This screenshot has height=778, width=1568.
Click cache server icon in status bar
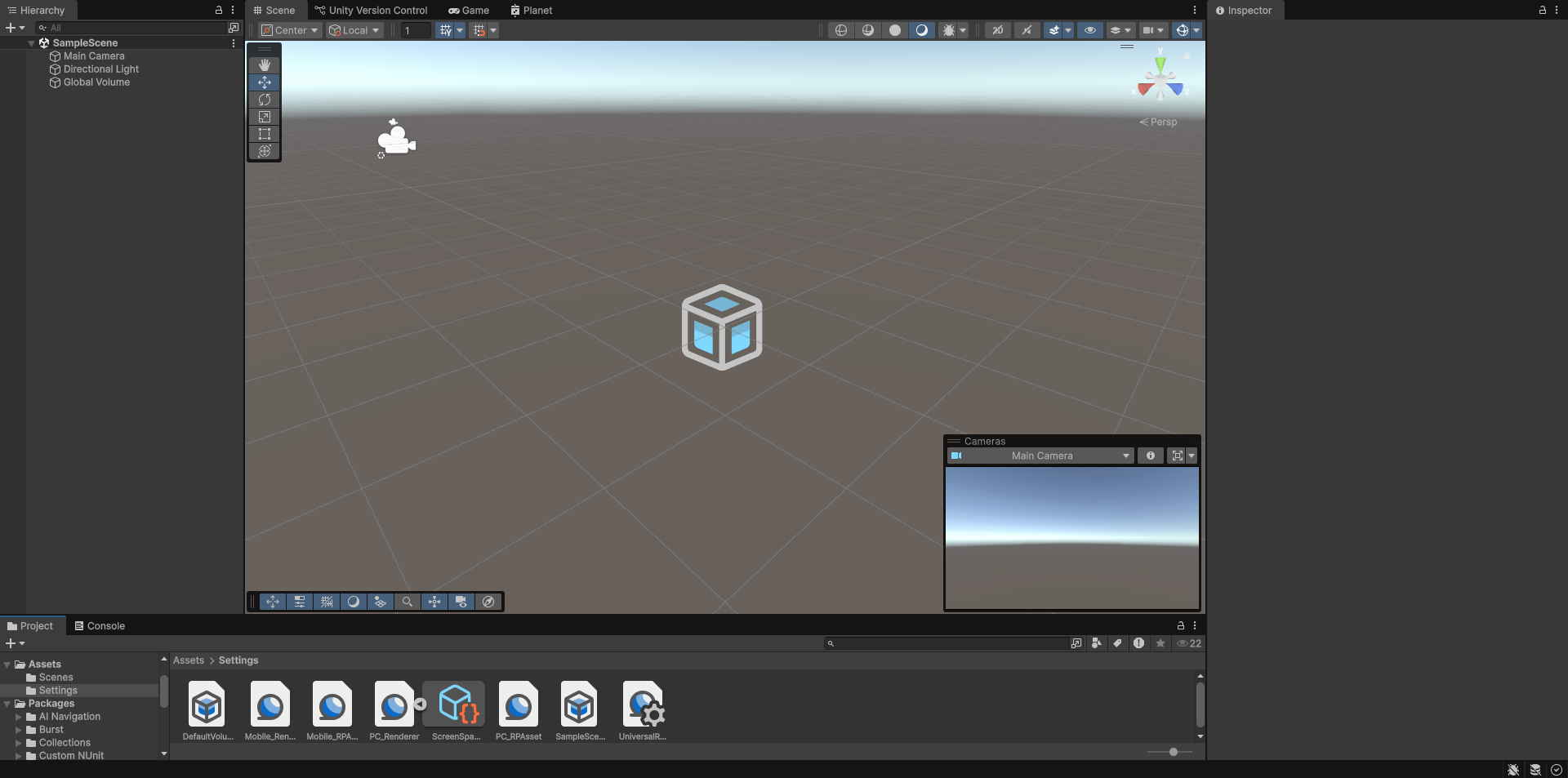click(1535, 770)
